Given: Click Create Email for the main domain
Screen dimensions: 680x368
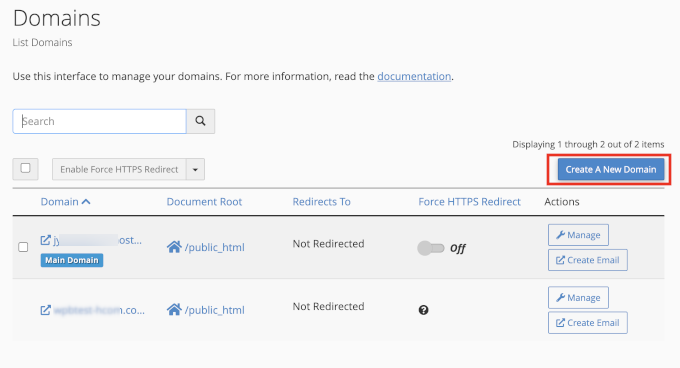Looking at the screenshot, I should coord(588,260).
